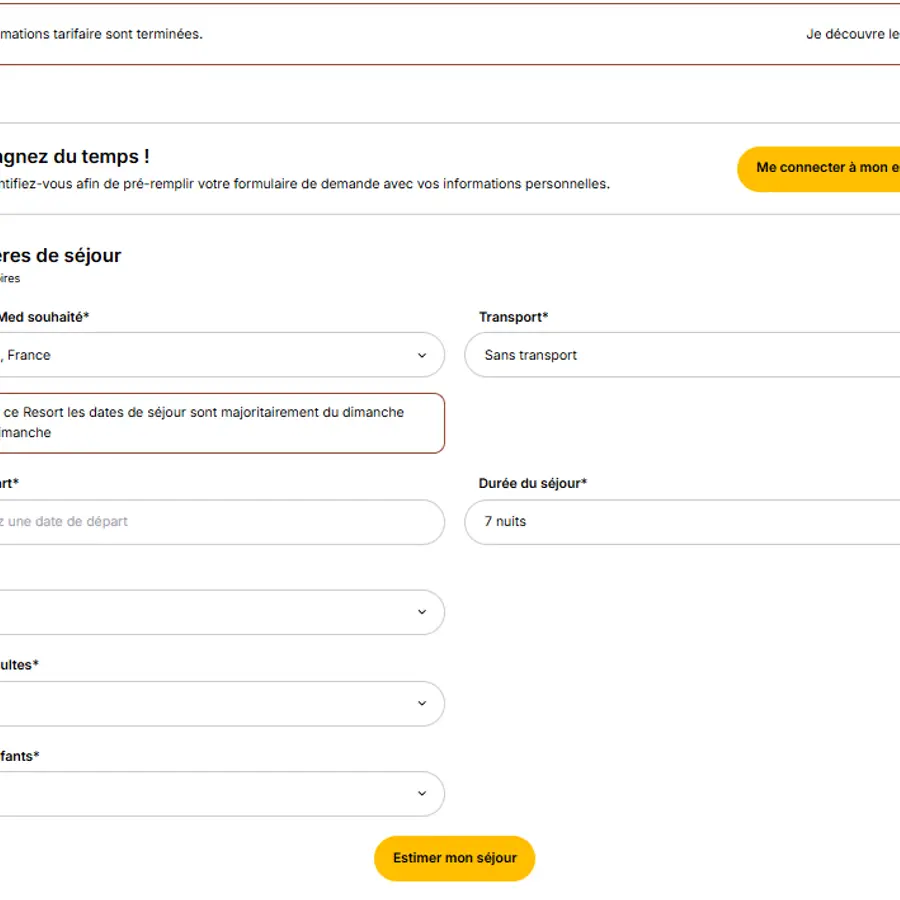Click the Gagnez du temps heading
Viewport: 900px width, 900px height.
coord(75,157)
